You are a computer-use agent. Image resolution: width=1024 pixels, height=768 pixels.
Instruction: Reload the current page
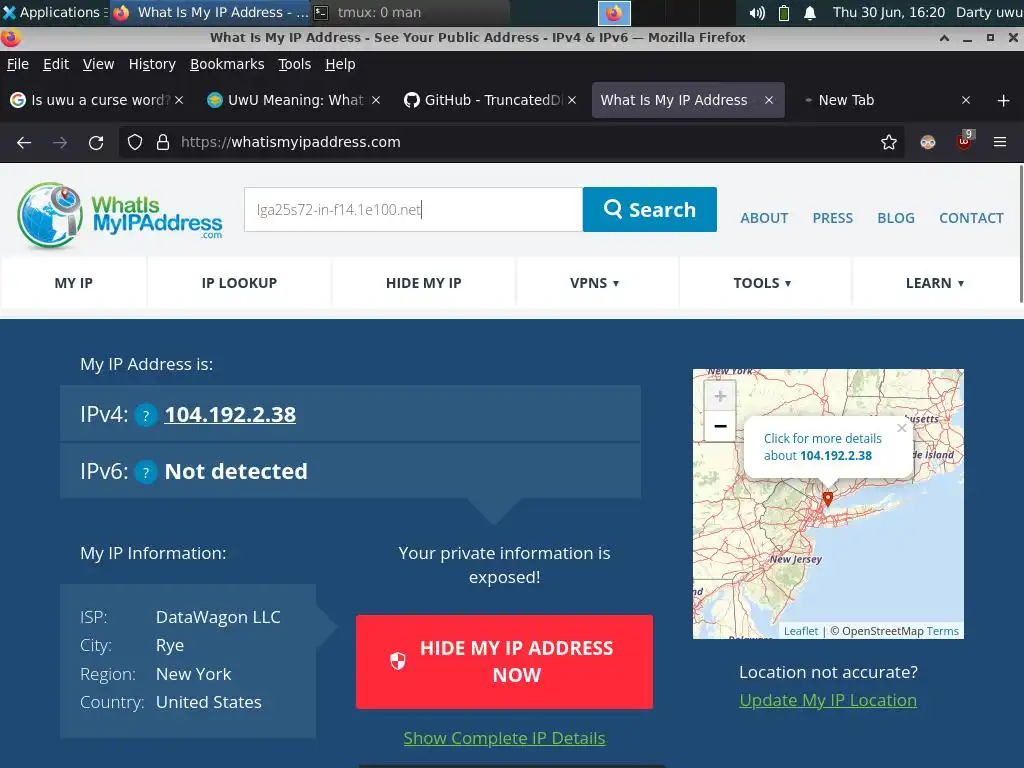coord(96,142)
